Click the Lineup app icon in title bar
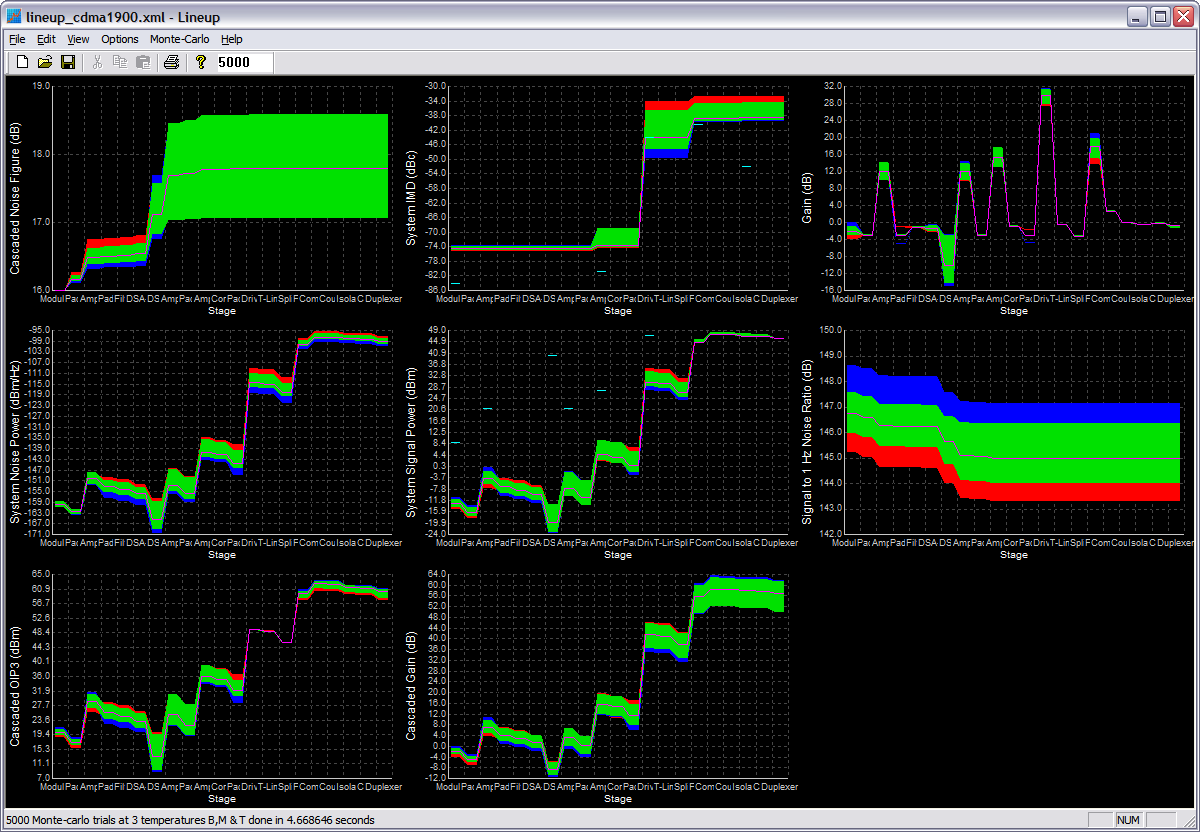The height and width of the screenshot is (832, 1200). tap(14, 16)
